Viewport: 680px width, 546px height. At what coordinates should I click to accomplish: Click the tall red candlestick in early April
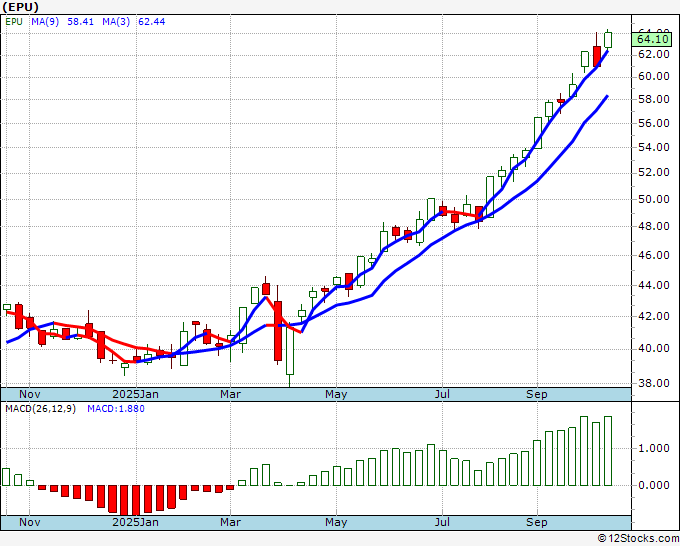point(278,331)
